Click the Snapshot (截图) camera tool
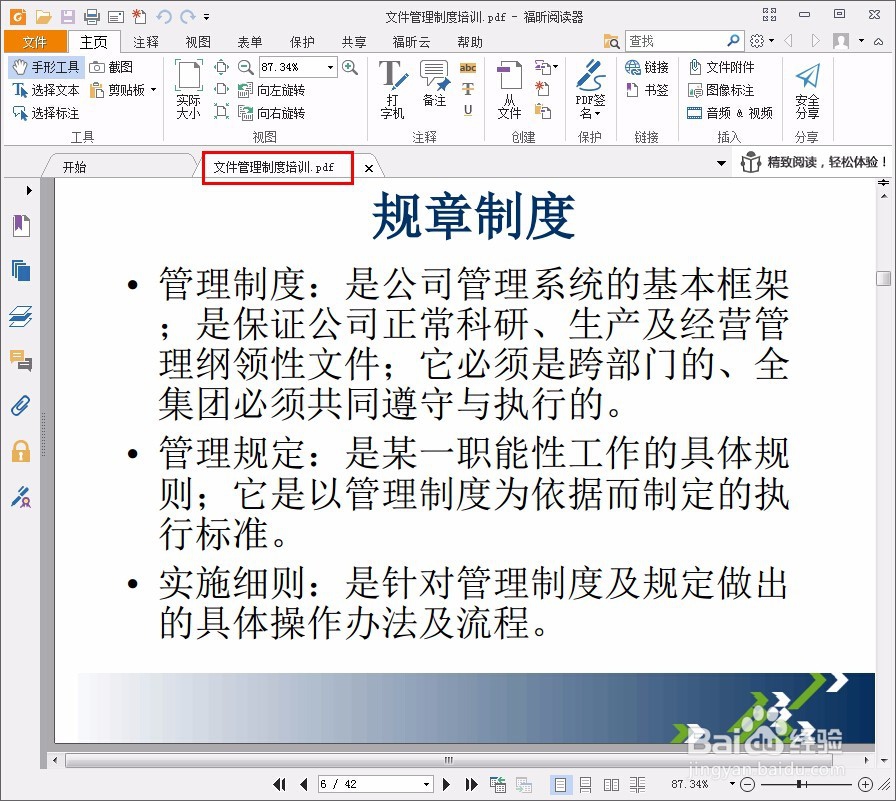 pyautogui.click(x=111, y=67)
